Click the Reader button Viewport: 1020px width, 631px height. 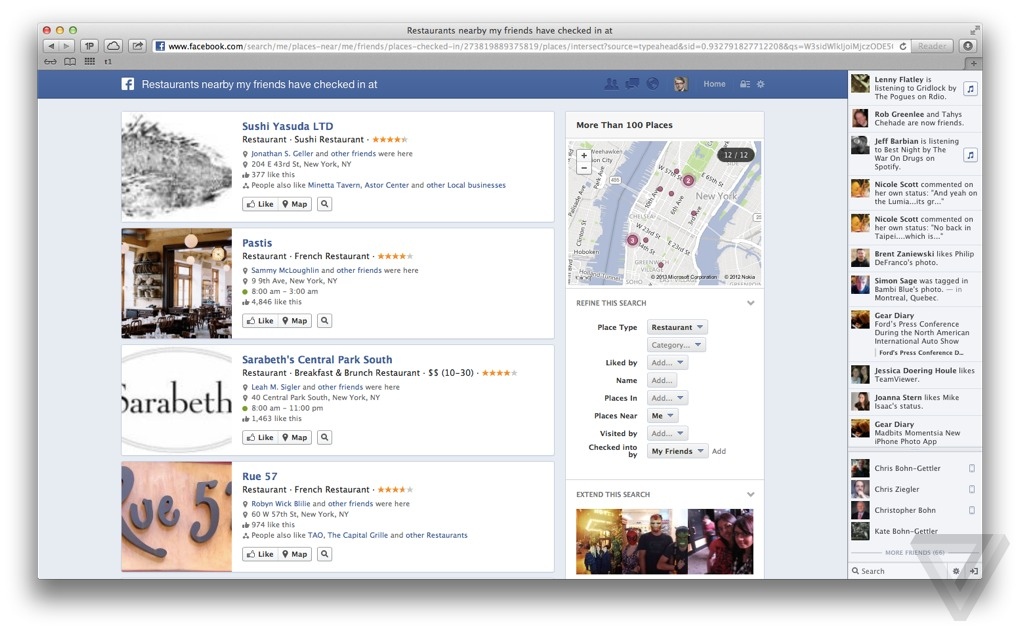932,46
